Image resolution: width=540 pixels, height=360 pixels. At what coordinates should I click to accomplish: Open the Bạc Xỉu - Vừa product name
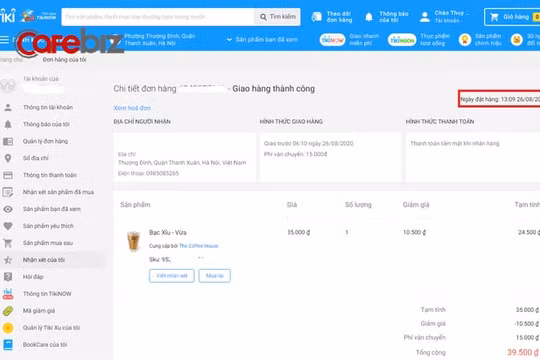tap(168, 233)
